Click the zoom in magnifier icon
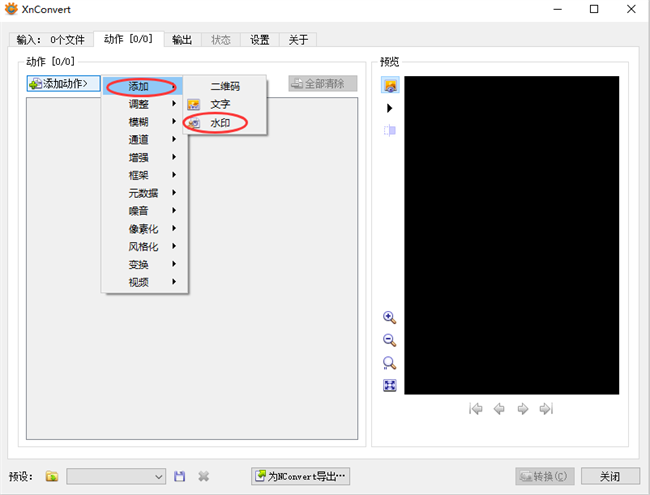The image size is (650, 495). pyautogui.click(x=390, y=317)
